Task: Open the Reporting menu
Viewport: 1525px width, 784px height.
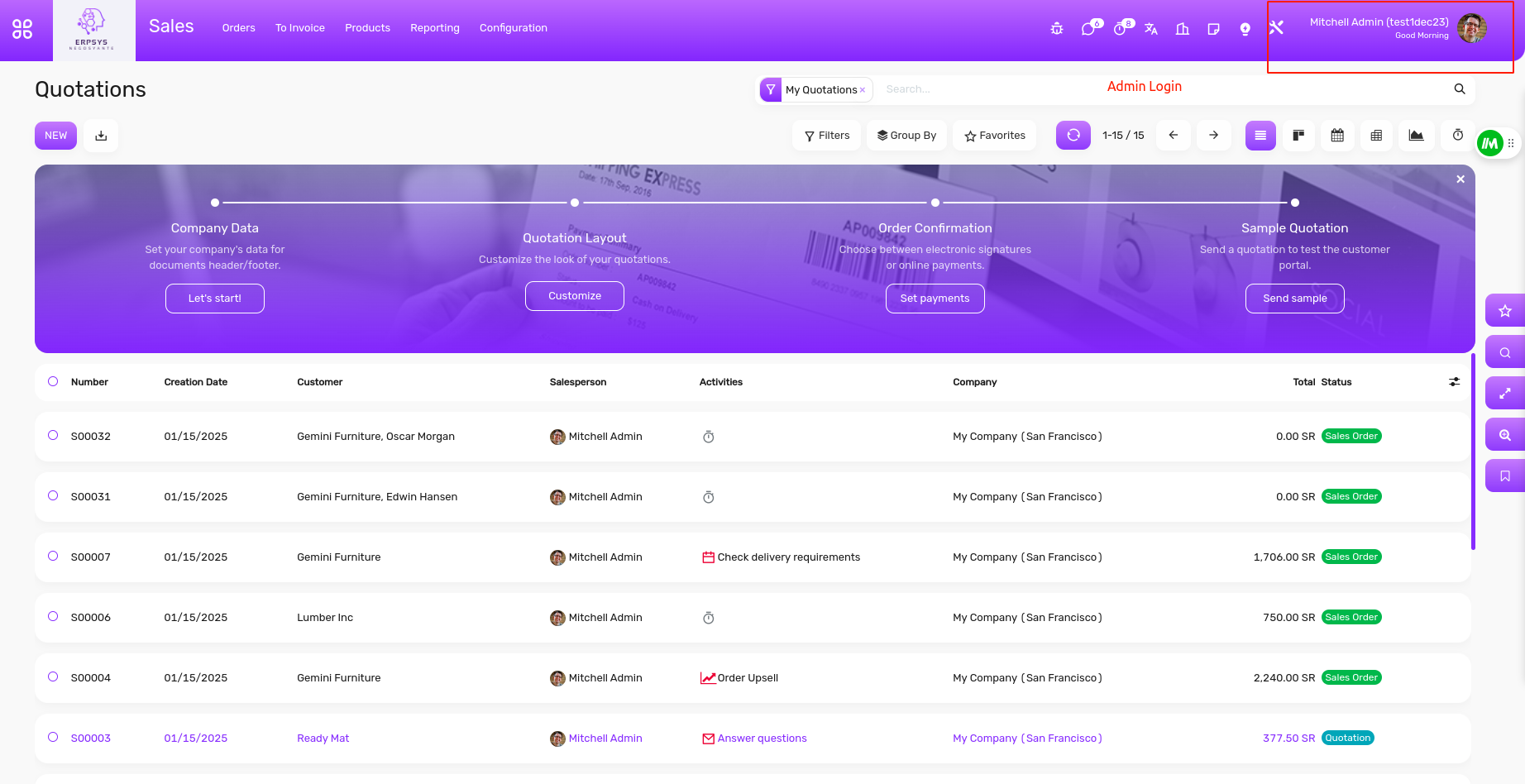Action: (434, 28)
